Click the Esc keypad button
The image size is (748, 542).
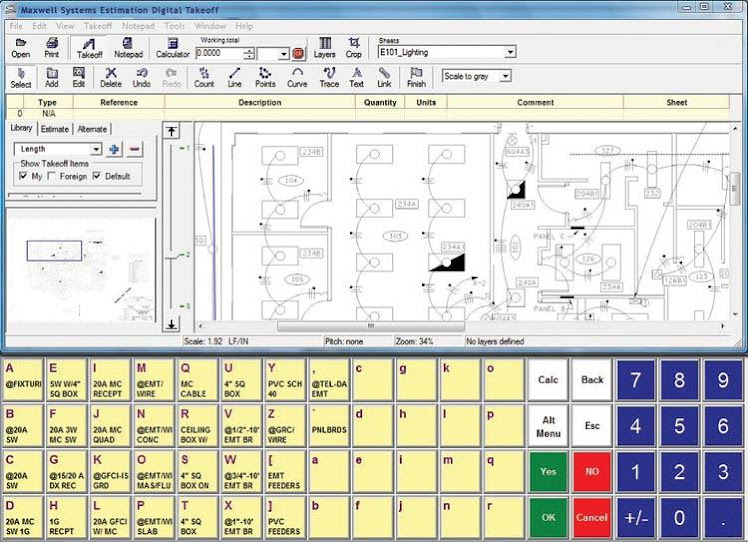[592, 426]
